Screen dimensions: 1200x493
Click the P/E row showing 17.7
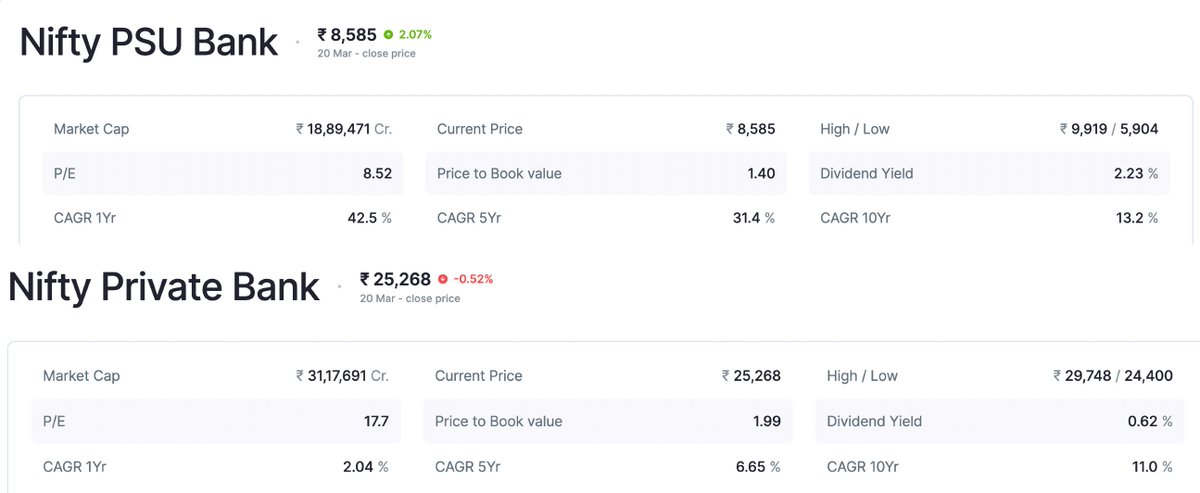tap(216, 421)
